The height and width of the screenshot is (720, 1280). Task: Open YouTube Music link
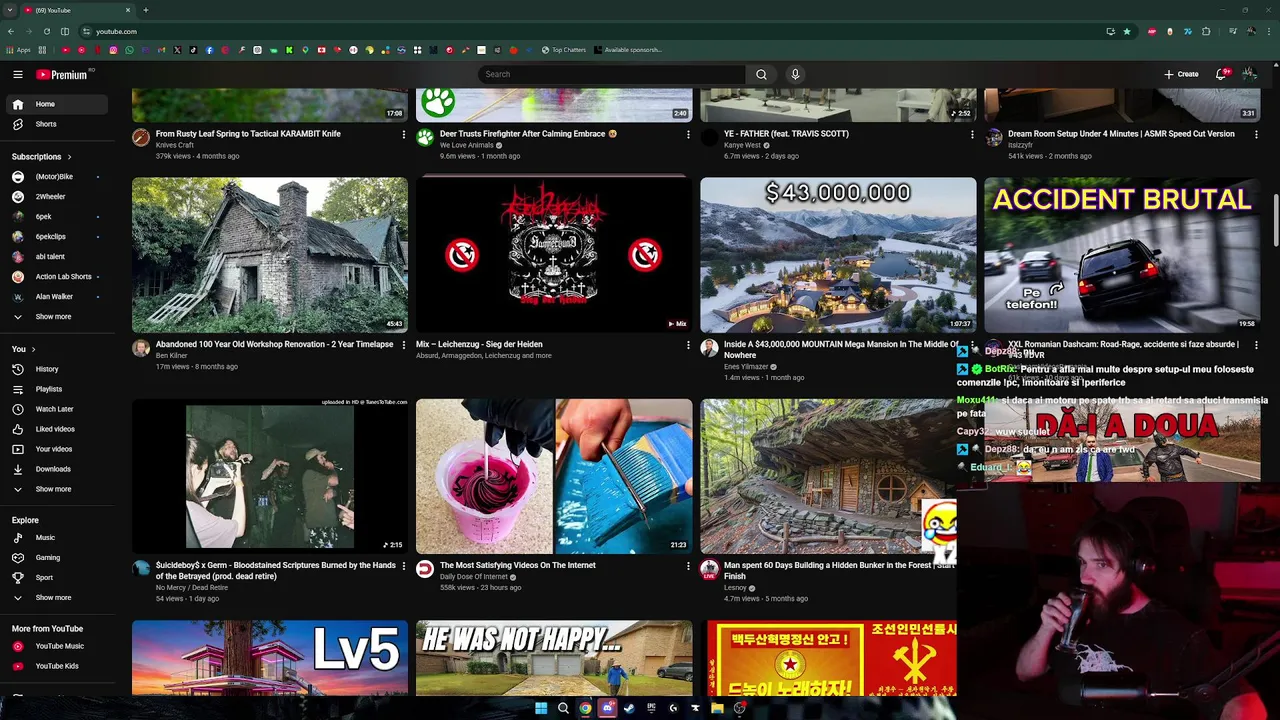pyautogui.click(x=58, y=646)
